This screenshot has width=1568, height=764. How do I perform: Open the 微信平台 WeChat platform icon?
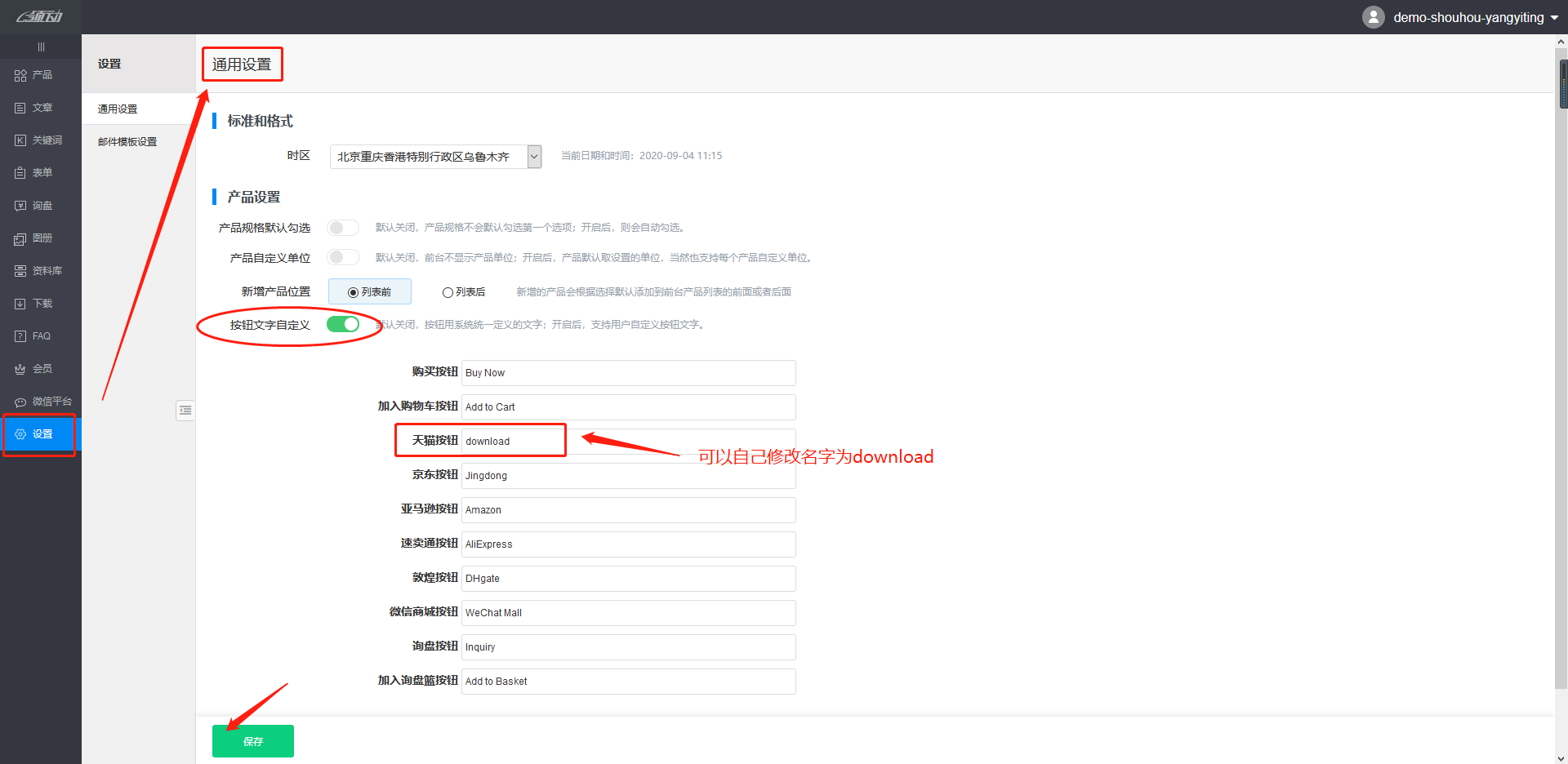20,402
